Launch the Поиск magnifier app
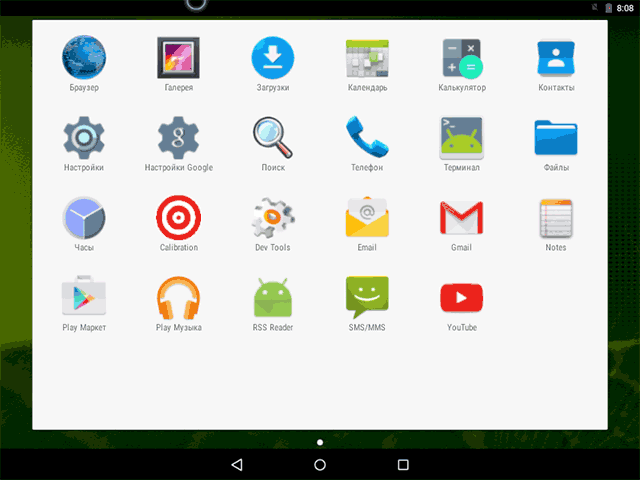This screenshot has width=640, height=480. (272, 138)
